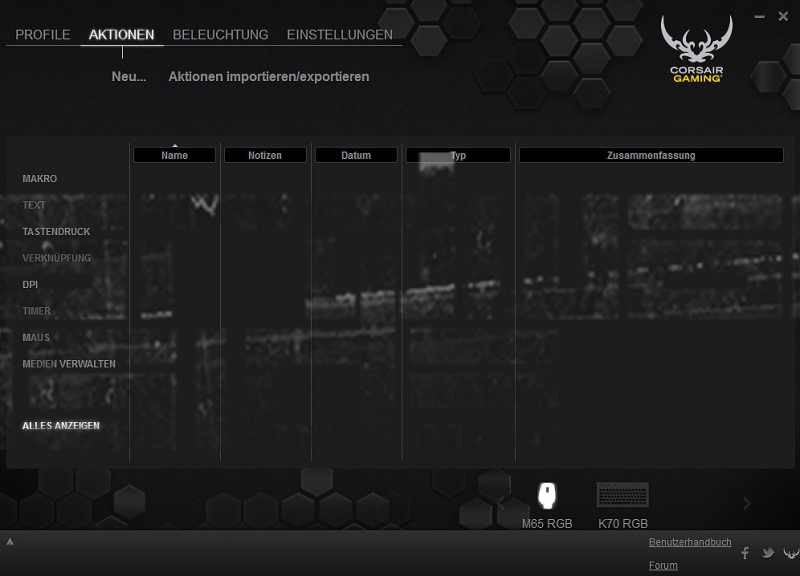Open the Forum link
Screen dimensions: 800x576
663,565
